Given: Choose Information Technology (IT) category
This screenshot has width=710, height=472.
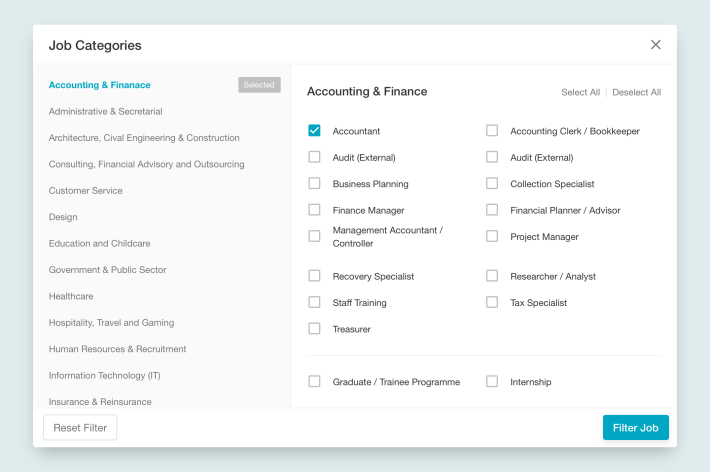Looking at the screenshot, I should 104,375.
